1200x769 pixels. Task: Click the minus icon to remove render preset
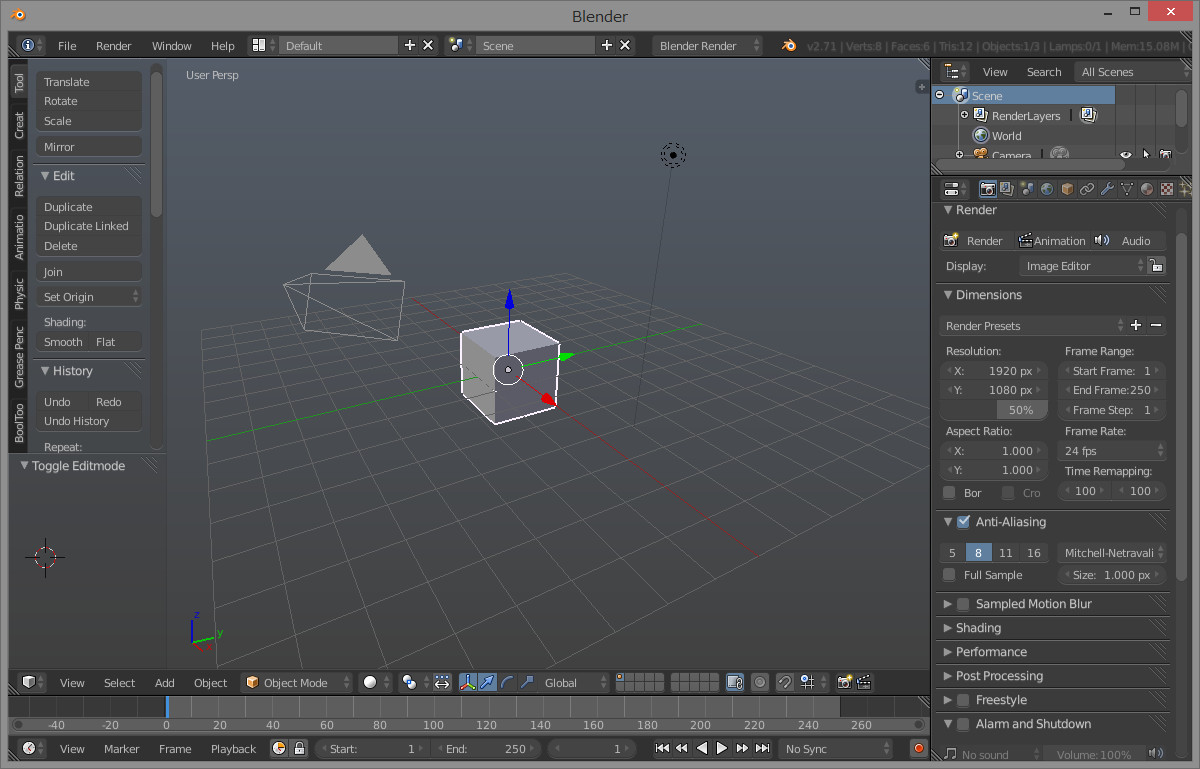point(1156,325)
